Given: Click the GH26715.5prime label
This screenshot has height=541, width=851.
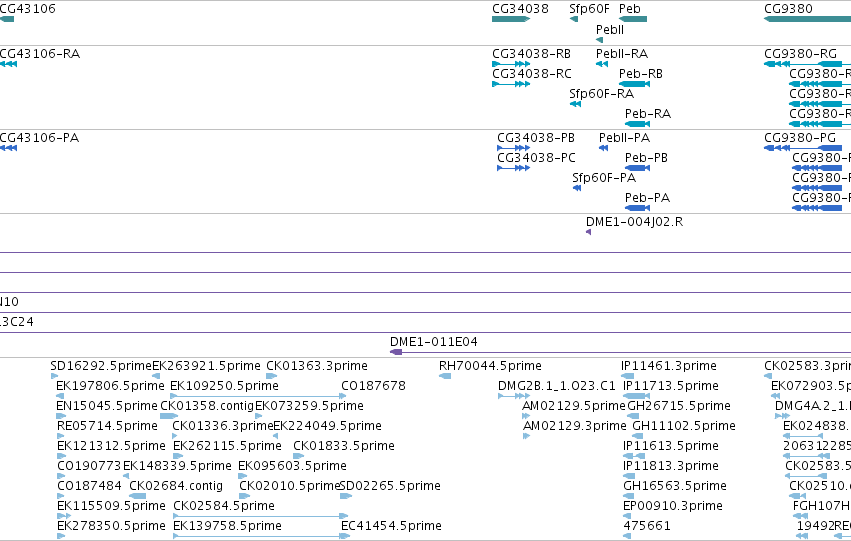Looking at the screenshot, I should click(x=679, y=406).
